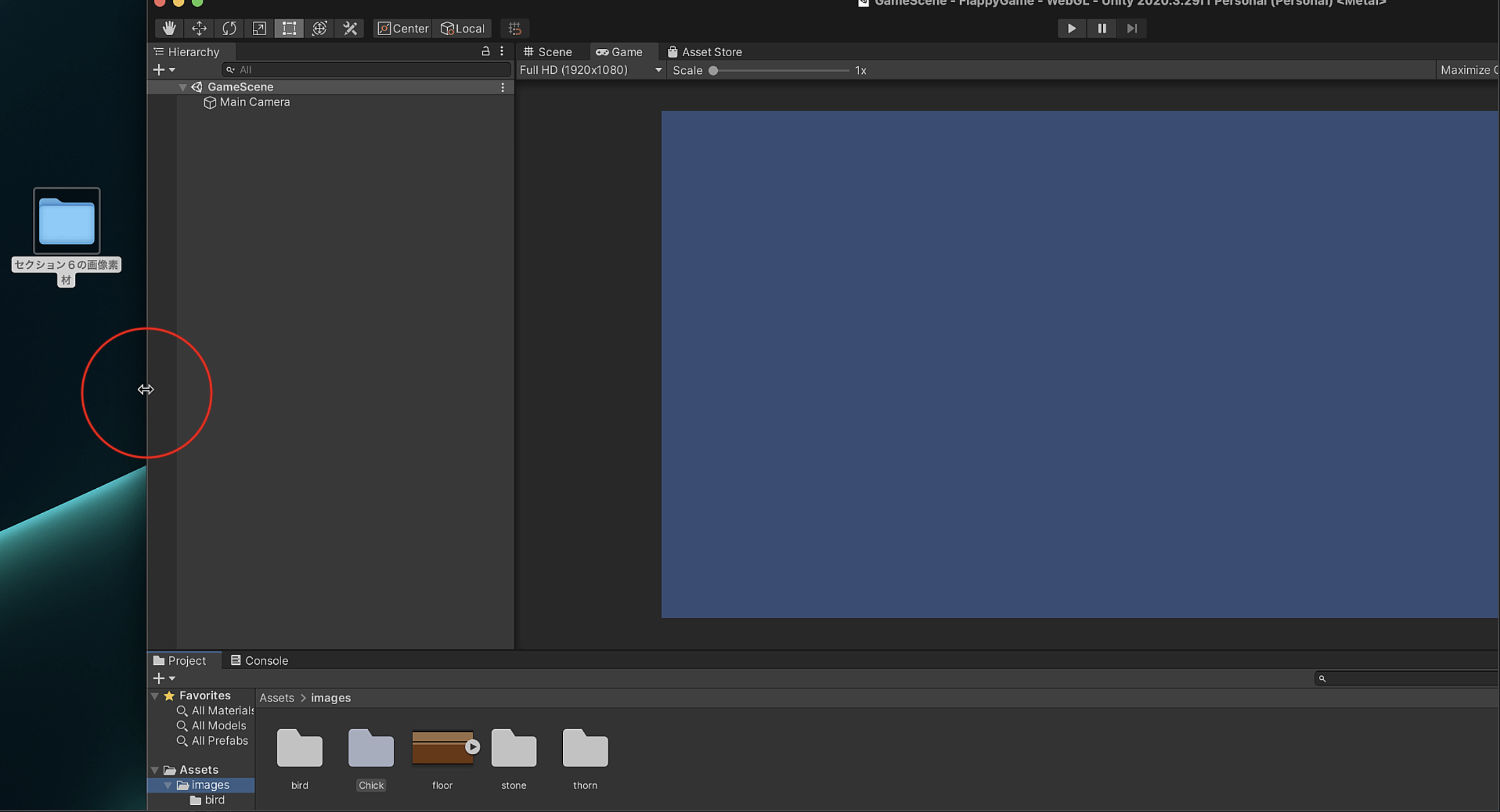This screenshot has height=812, width=1500.
Task: Select the Scale tool
Action: [259, 28]
